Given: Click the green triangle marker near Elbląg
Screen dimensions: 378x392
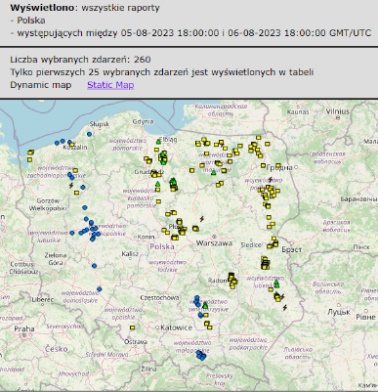Looking at the screenshot, I should click(159, 141).
